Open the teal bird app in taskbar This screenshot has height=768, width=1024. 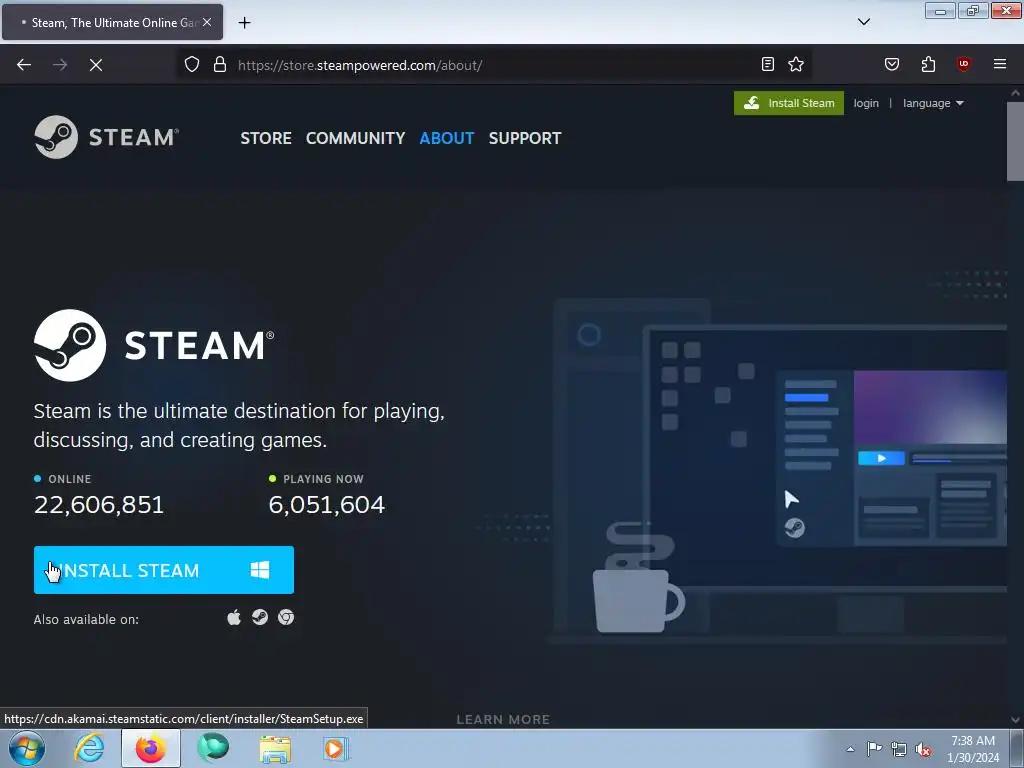(x=213, y=748)
